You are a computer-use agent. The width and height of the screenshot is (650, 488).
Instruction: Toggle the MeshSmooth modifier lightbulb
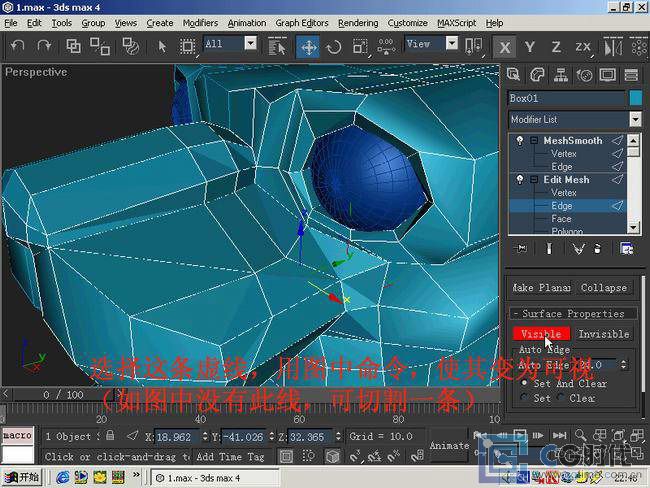pos(519,141)
